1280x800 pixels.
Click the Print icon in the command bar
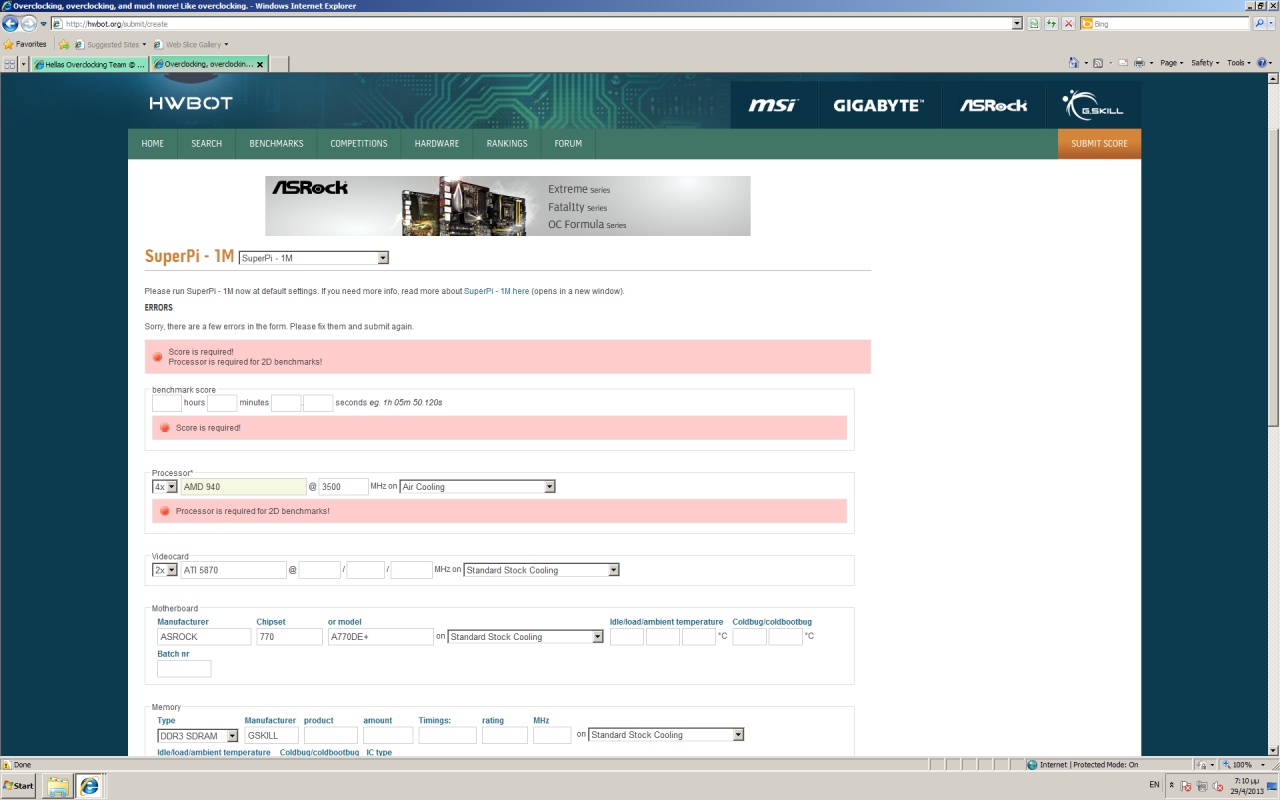tap(1139, 63)
